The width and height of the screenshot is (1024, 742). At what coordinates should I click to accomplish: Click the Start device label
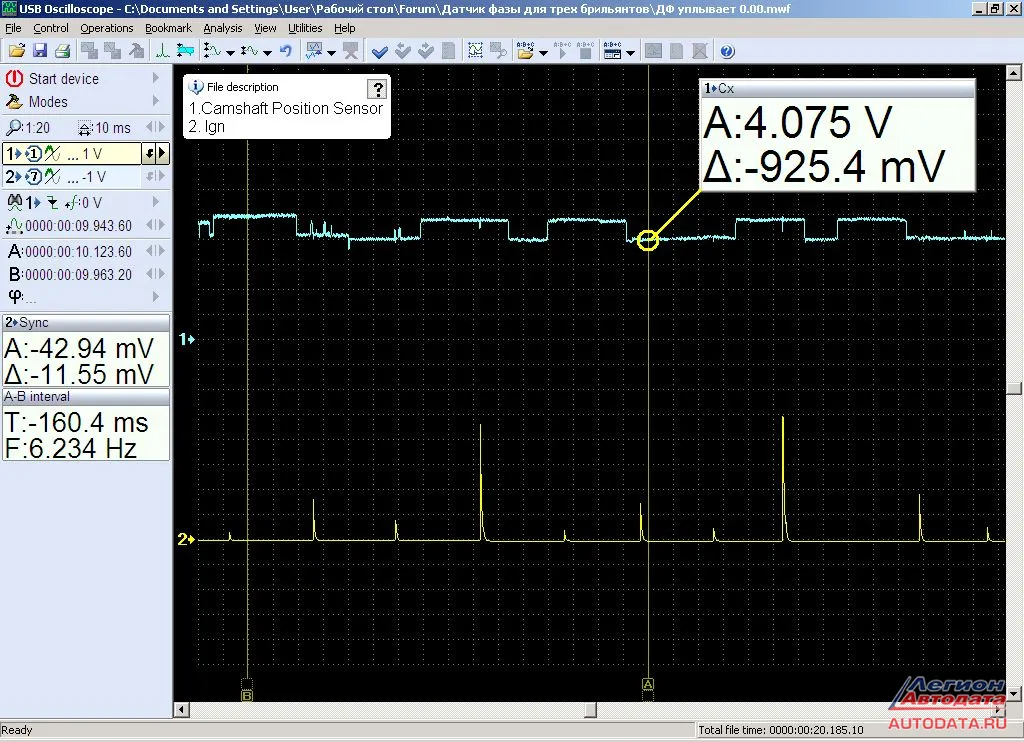pyautogui.click(x=63, y=78)
